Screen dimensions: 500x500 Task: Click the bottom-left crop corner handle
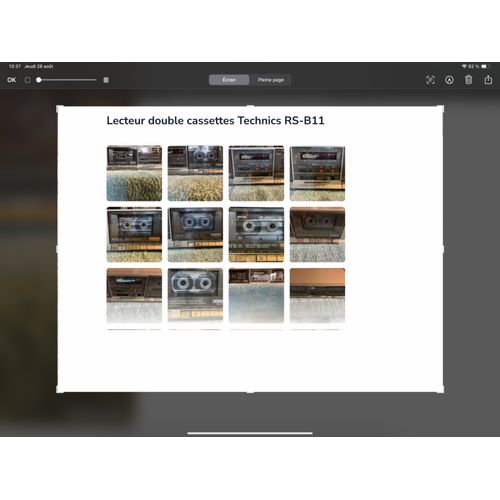tap(60, 389)
